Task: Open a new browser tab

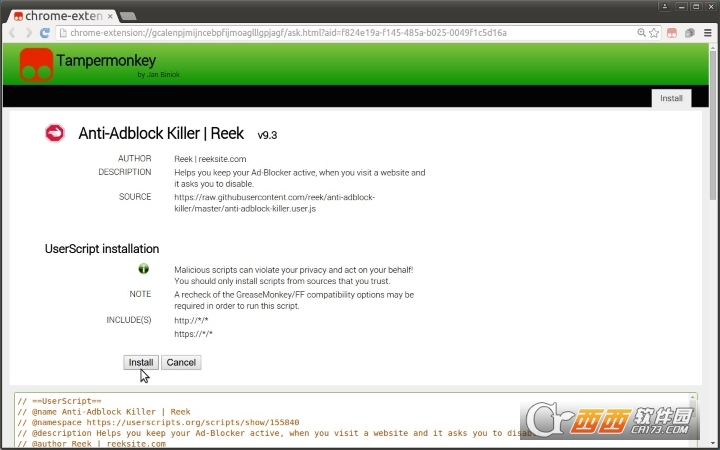Action: (x=128, y=17)
